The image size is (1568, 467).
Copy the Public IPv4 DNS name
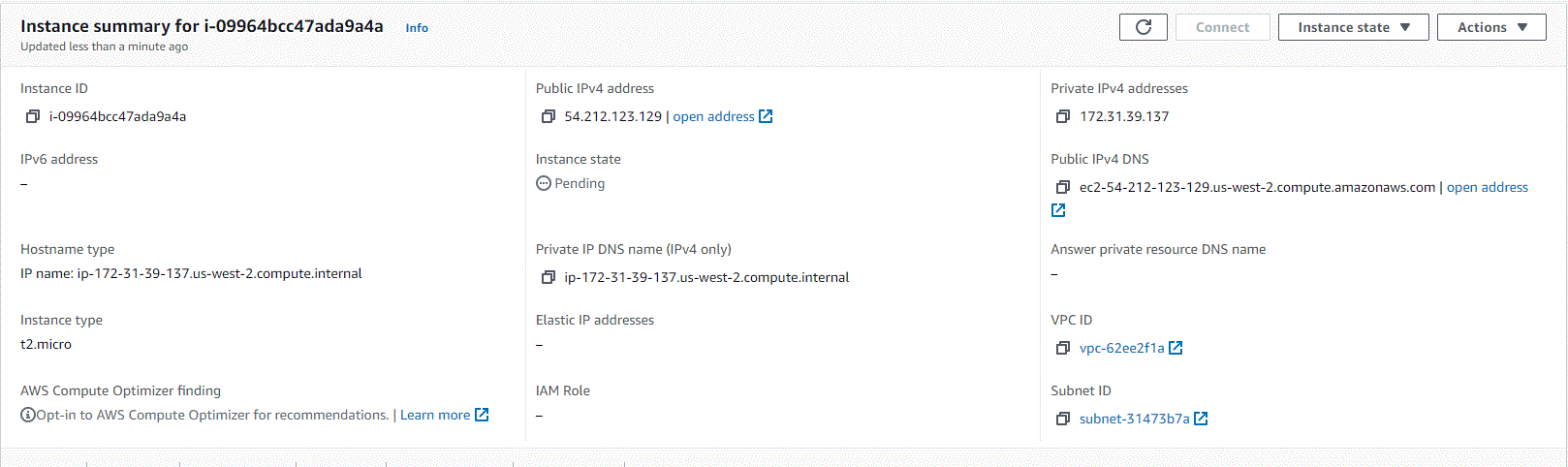click(1063, 187)
